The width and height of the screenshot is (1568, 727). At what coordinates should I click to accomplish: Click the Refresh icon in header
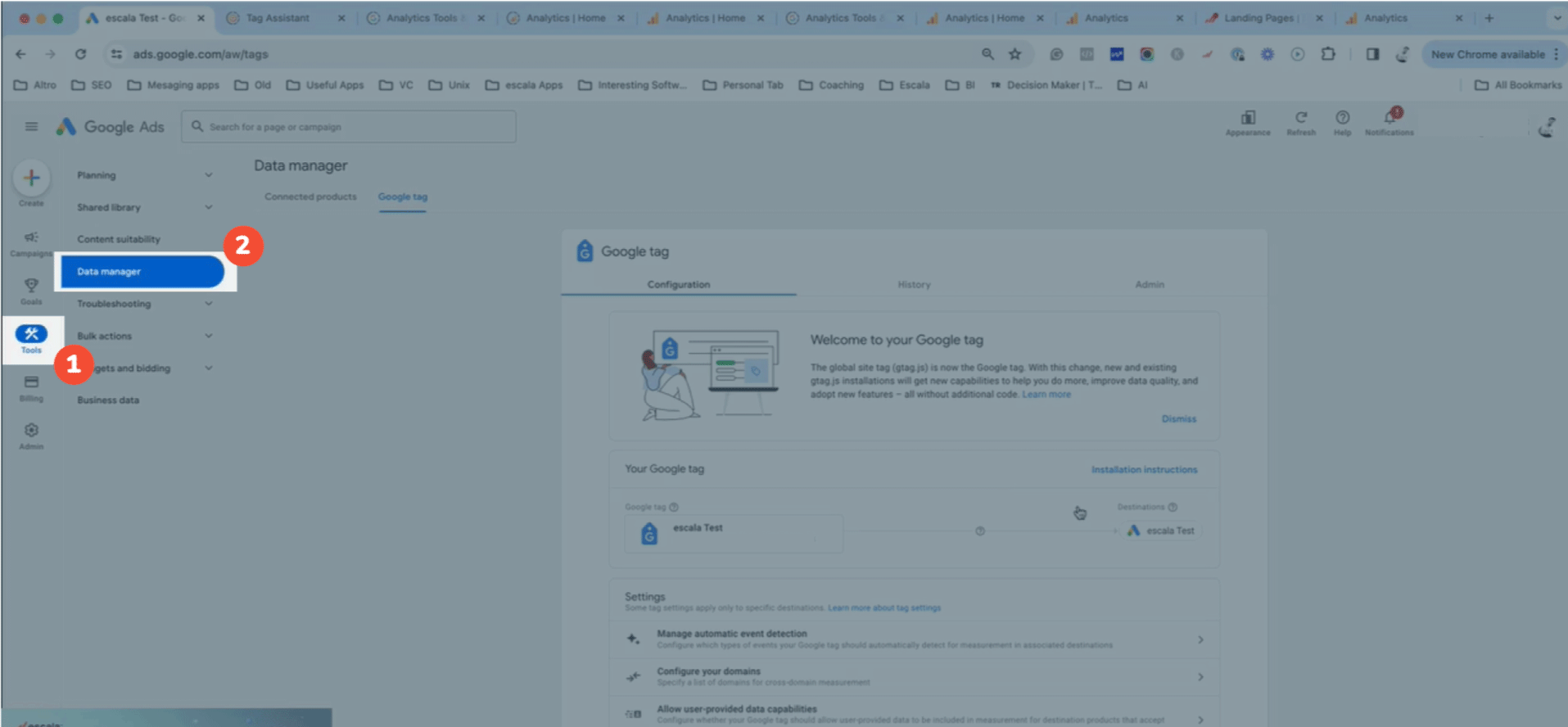pyautogui.click(x=1300, y=119)
